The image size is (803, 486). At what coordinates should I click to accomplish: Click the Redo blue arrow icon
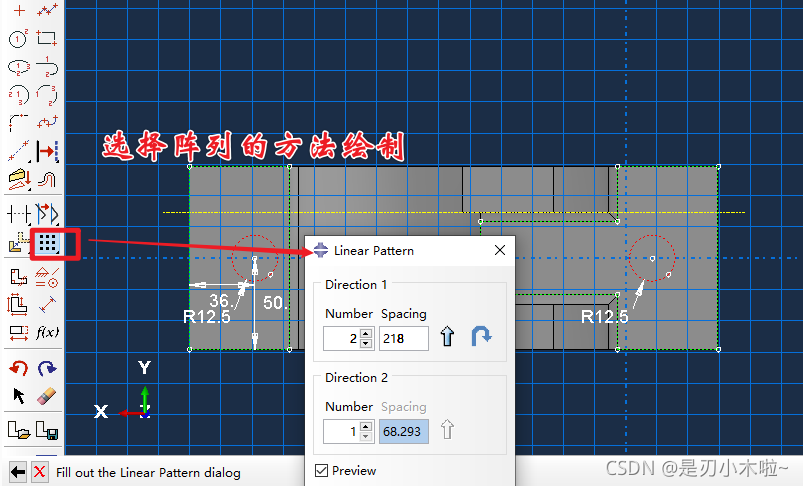(47, 369)
